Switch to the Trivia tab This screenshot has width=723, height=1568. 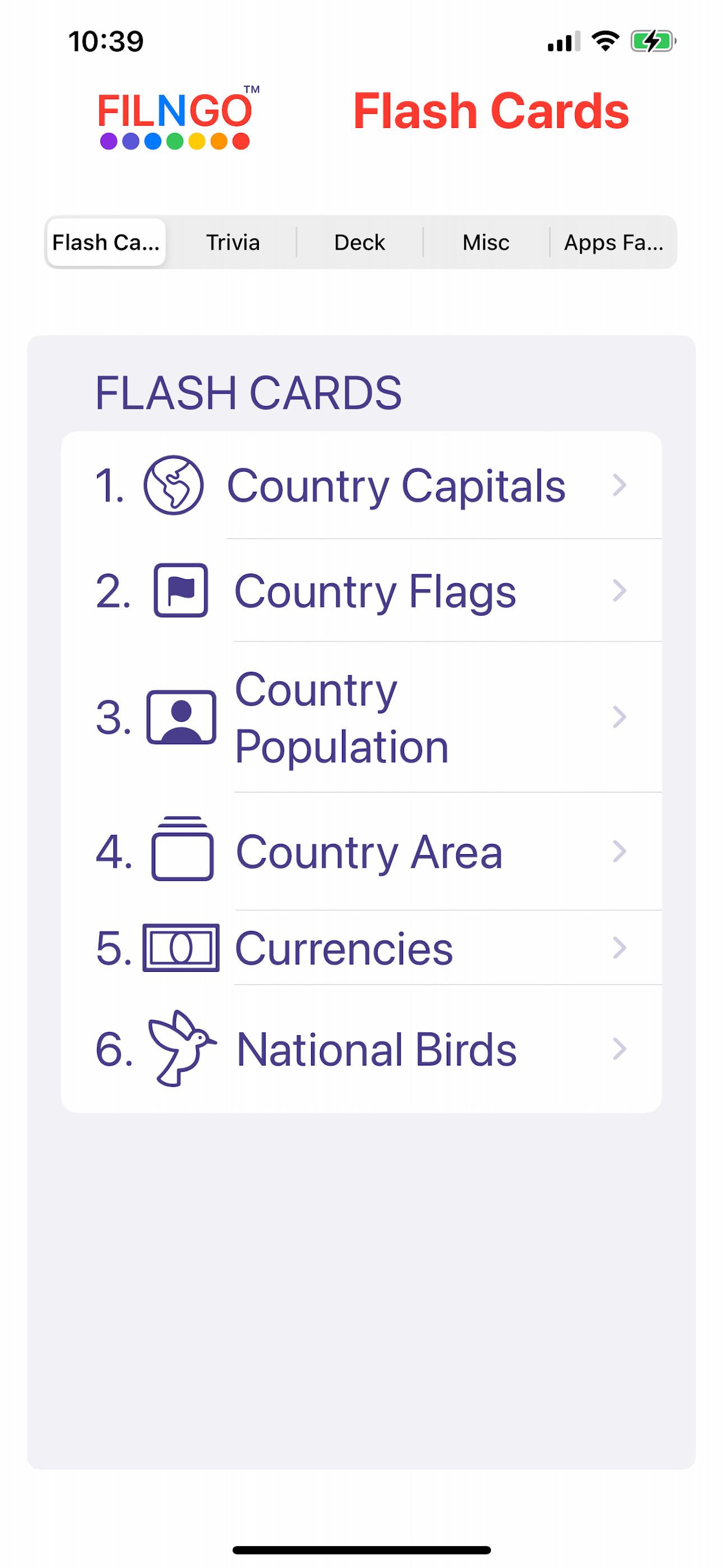pyautogui.click(x=233, y=242)
